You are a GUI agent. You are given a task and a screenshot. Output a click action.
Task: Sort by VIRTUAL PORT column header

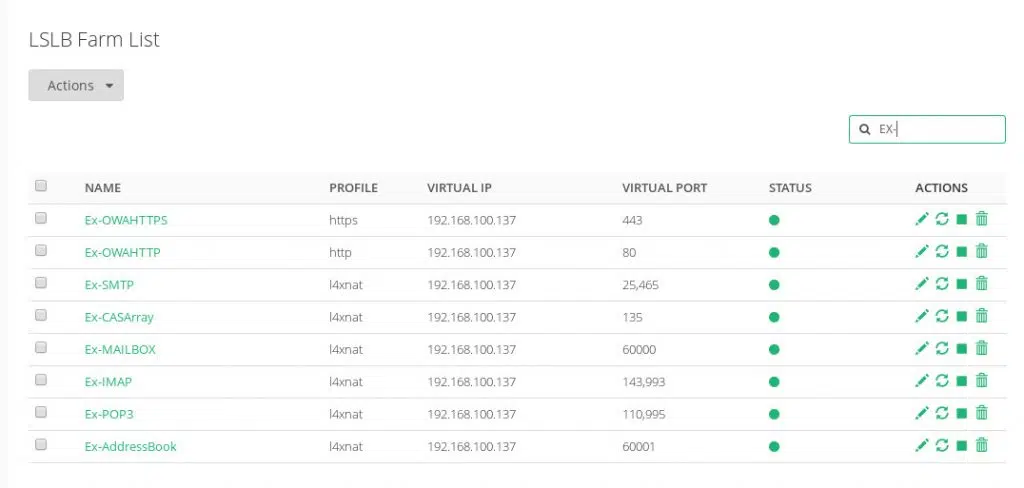664,188
